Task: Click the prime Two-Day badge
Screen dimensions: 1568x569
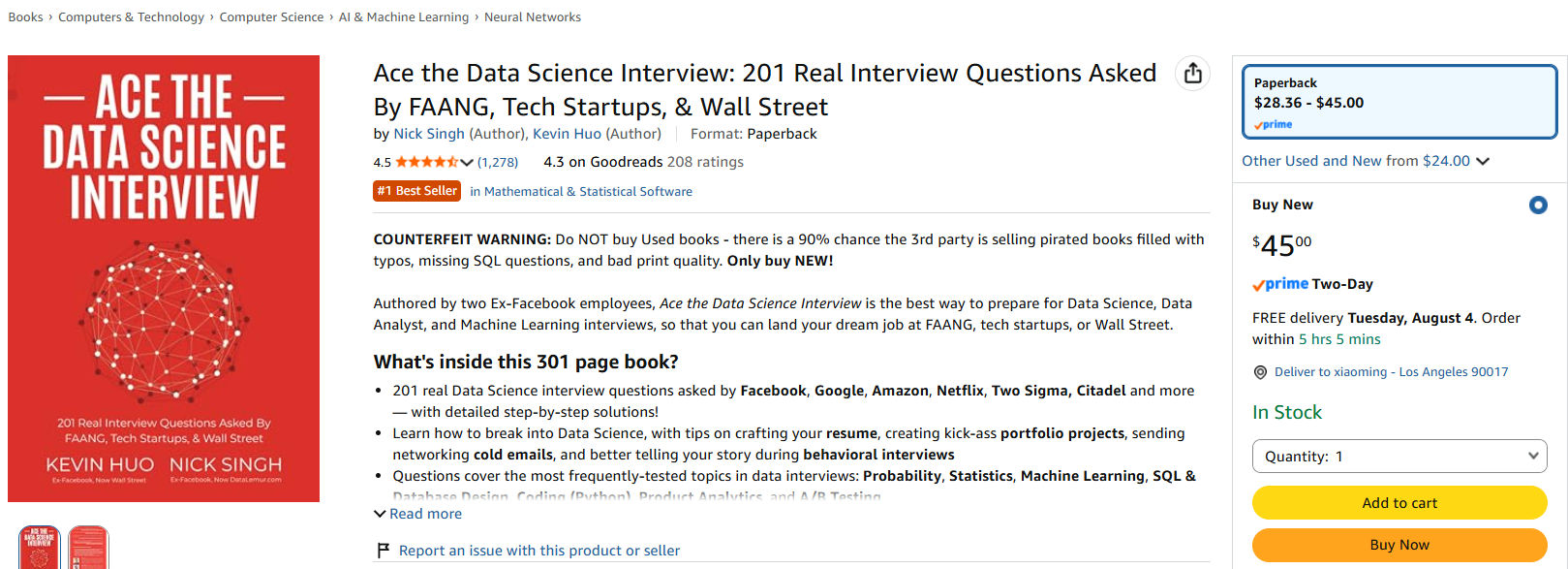Action: coord(1312,284)
